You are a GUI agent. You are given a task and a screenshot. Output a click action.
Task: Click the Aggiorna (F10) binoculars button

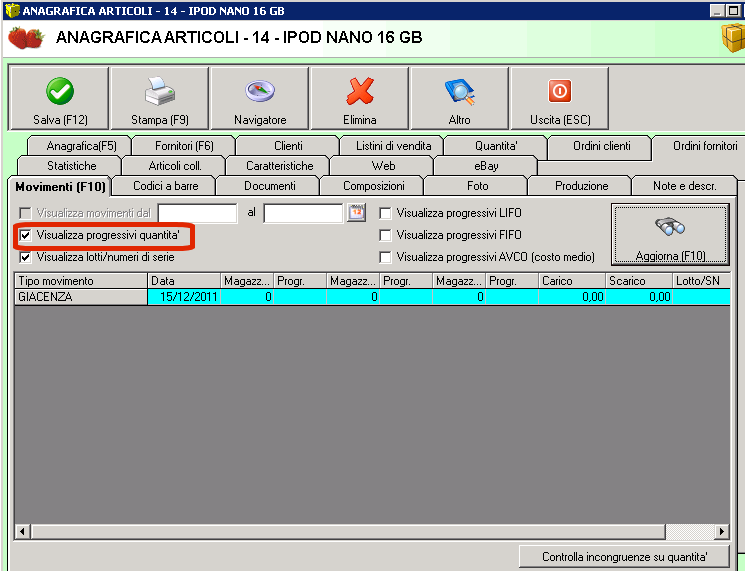[x=670, y=235]
